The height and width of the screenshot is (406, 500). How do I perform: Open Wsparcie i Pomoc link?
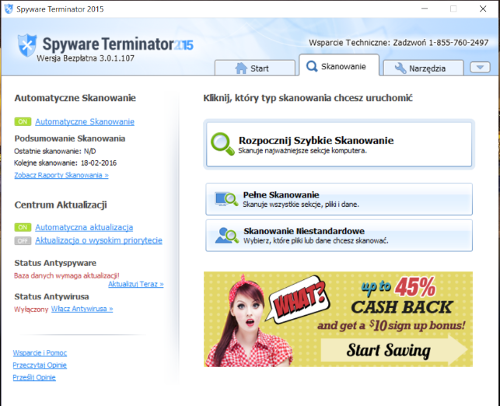(40, 353)
